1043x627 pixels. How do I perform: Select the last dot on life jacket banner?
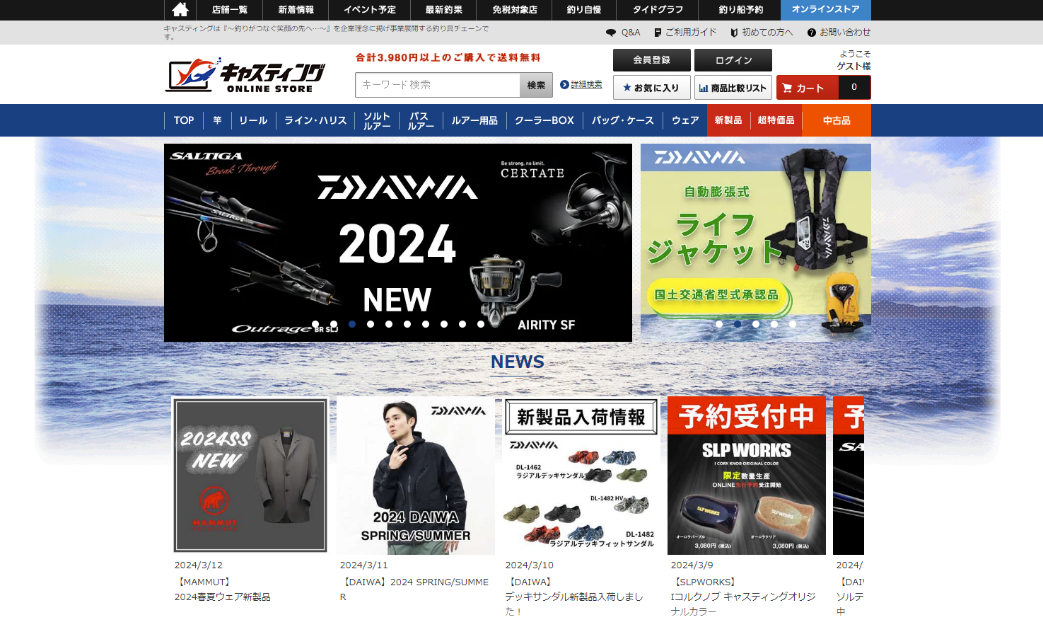point(792,324)
